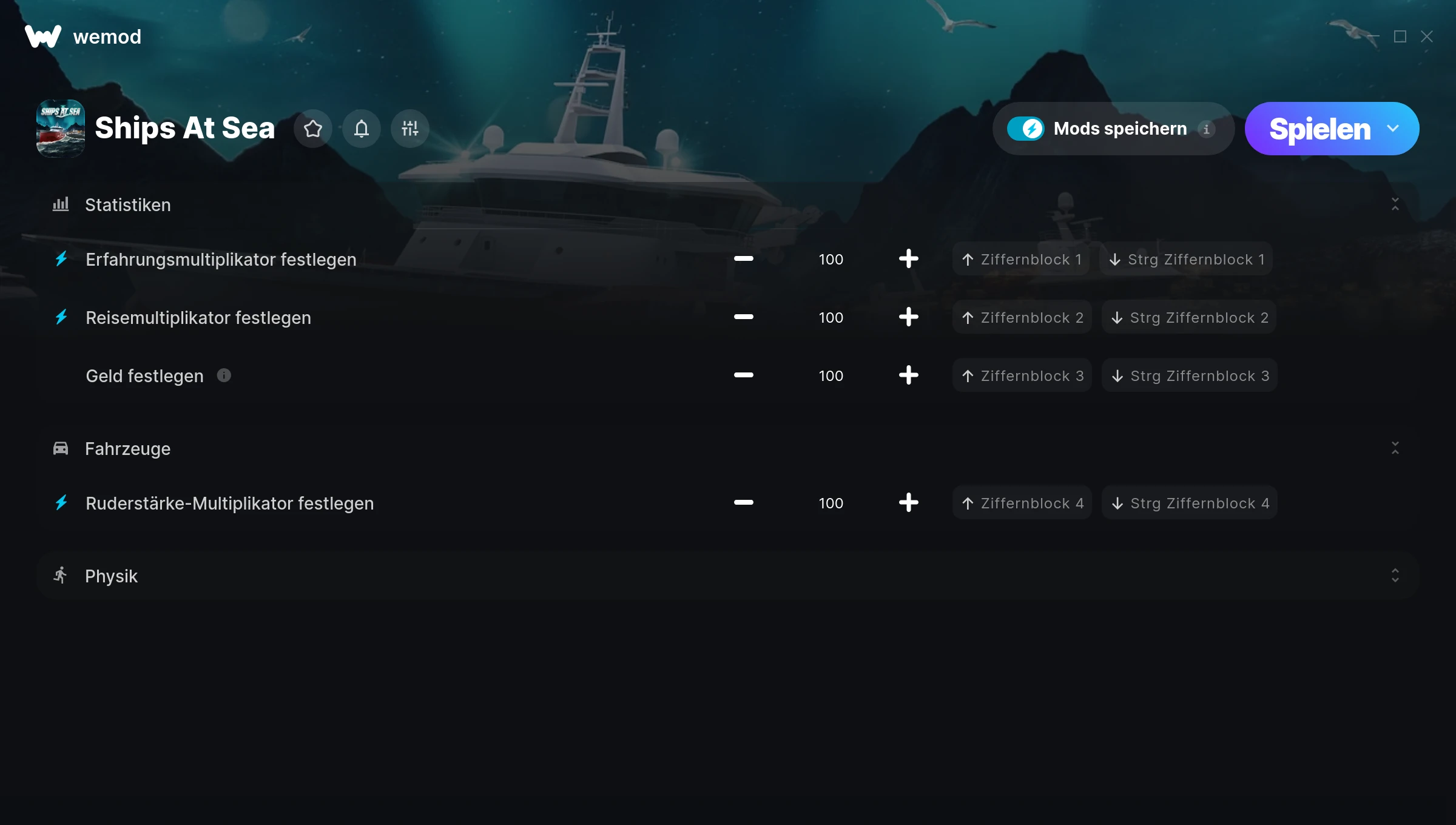Open the Spielen dropdown arrow
The width and height of the screenshot is (1456, 825).
click(x=1393, y=129)
